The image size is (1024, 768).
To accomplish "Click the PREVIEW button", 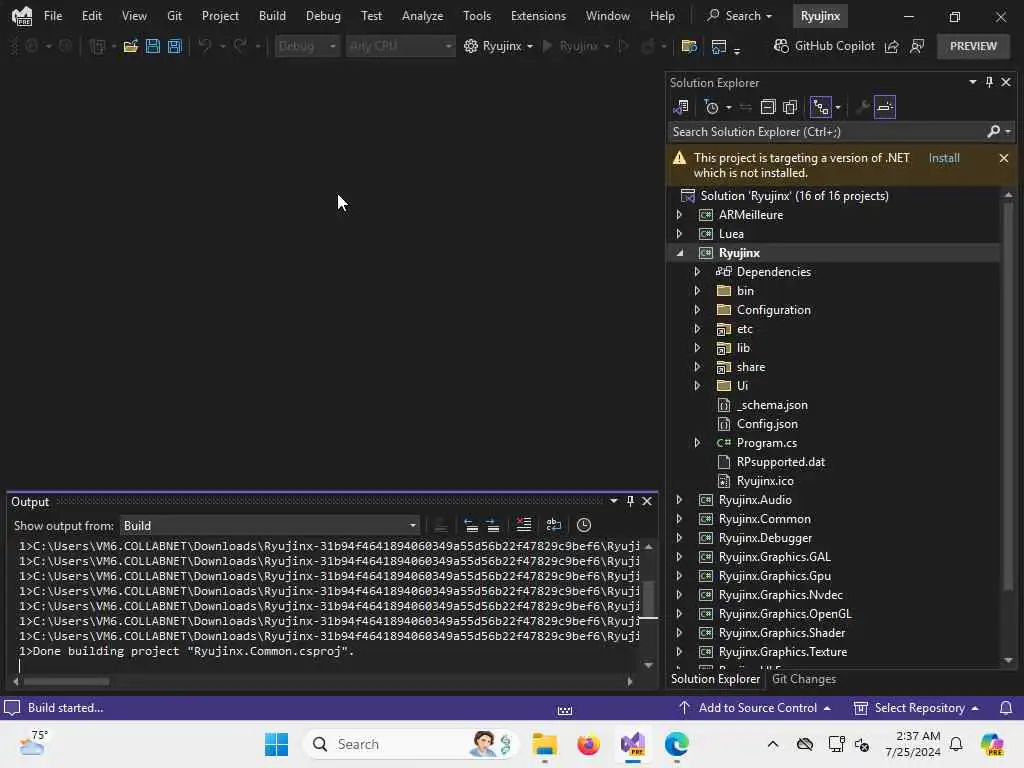I will pyautogui.click(x=973, y=46).
